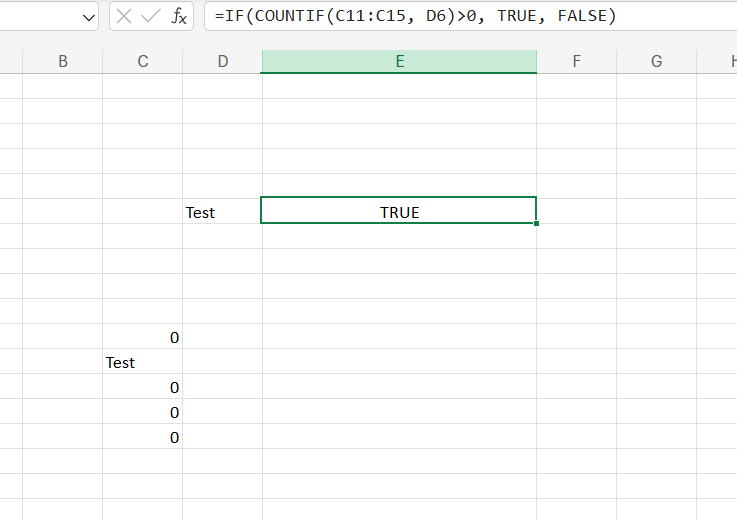Screen dimensions: 737x520
Task: Select column G header
Action: pos(656,61)
